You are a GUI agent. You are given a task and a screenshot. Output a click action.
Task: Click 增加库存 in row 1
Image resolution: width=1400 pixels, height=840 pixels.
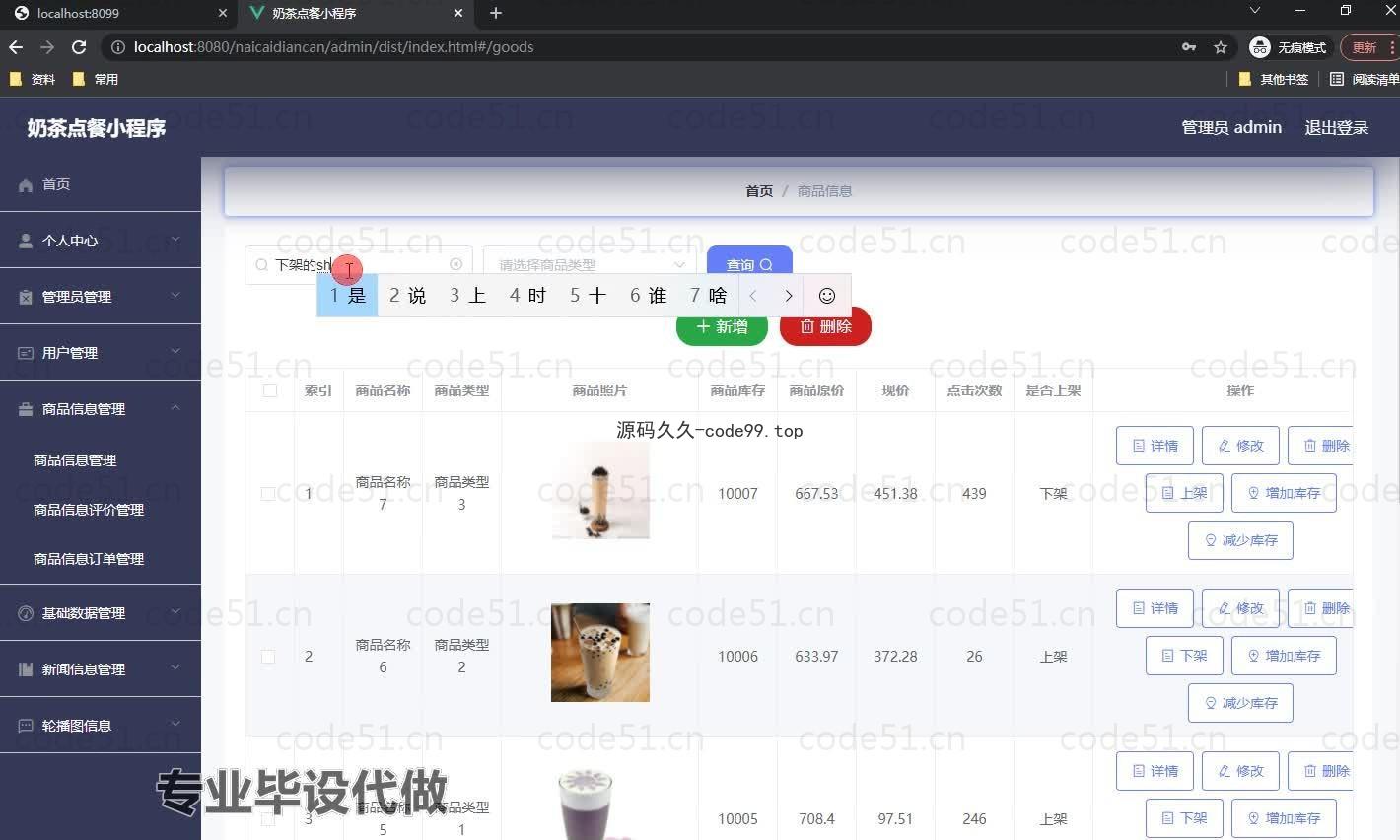(1284, 493)
